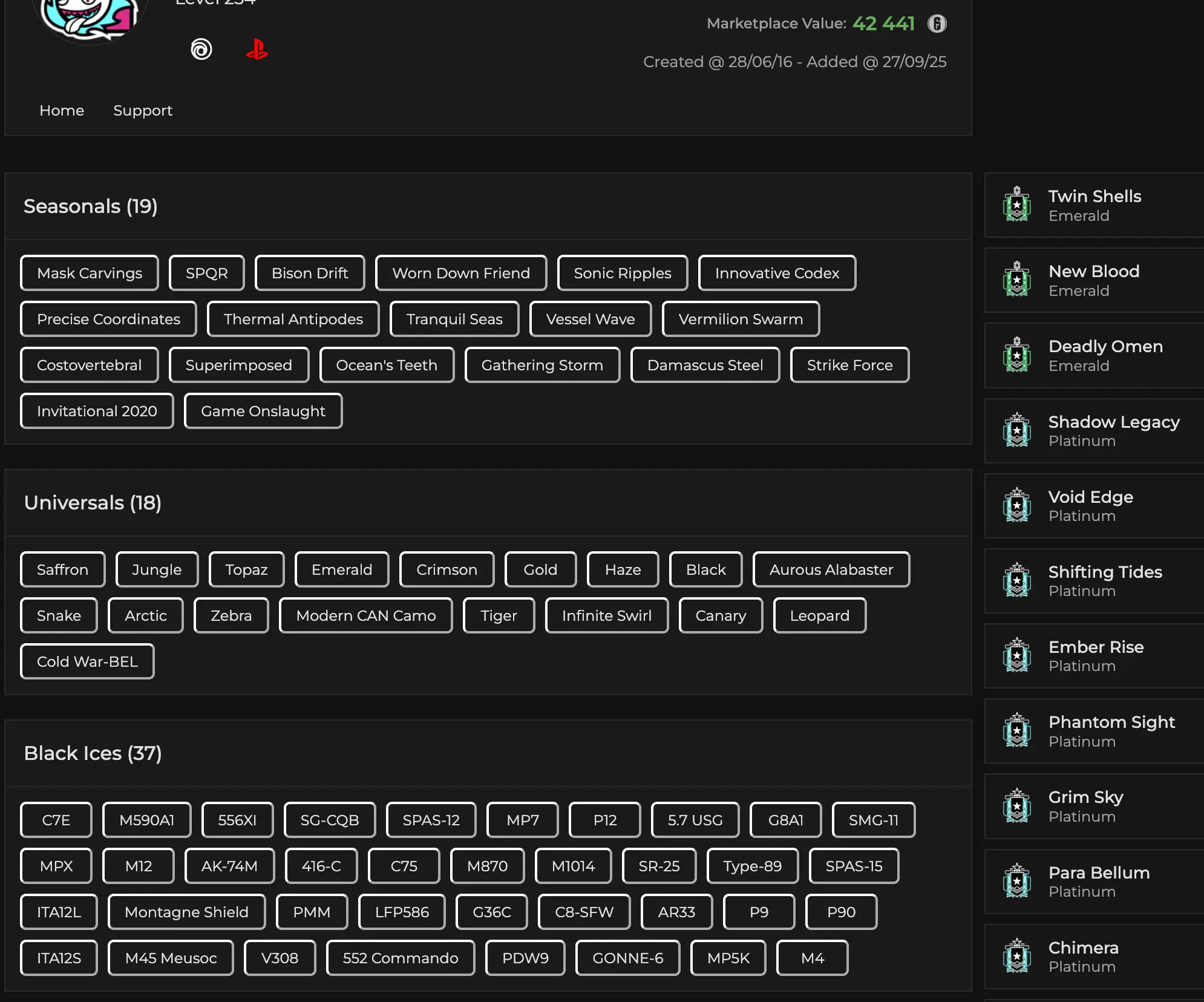Click the Seasonals (19) section header

click(x=91, y=206)
